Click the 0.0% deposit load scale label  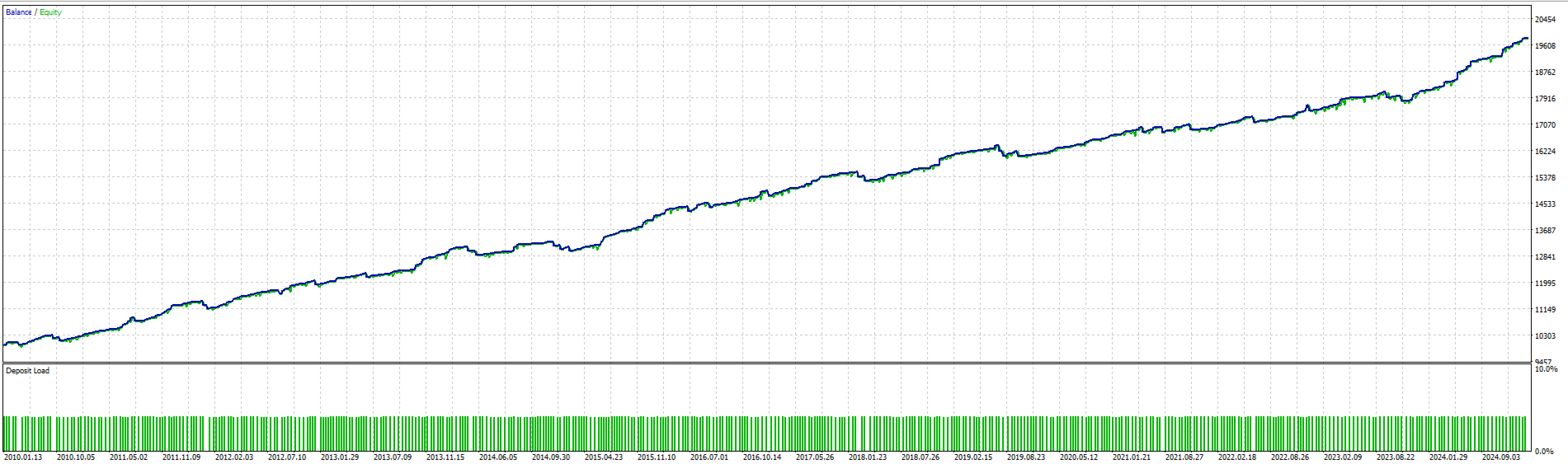coord(1544,452)
